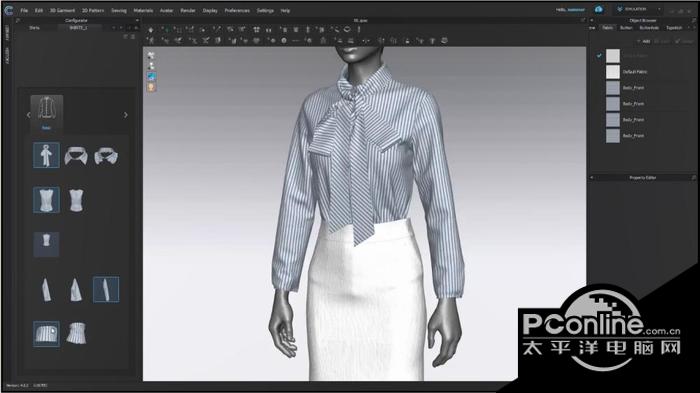Open the SIMULATION mode dropdown

point(638,9)
